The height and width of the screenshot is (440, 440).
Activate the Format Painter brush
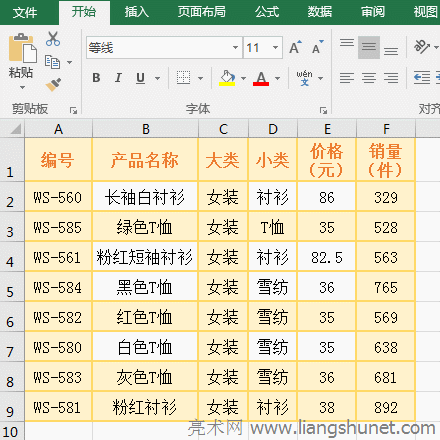[53, 84]
